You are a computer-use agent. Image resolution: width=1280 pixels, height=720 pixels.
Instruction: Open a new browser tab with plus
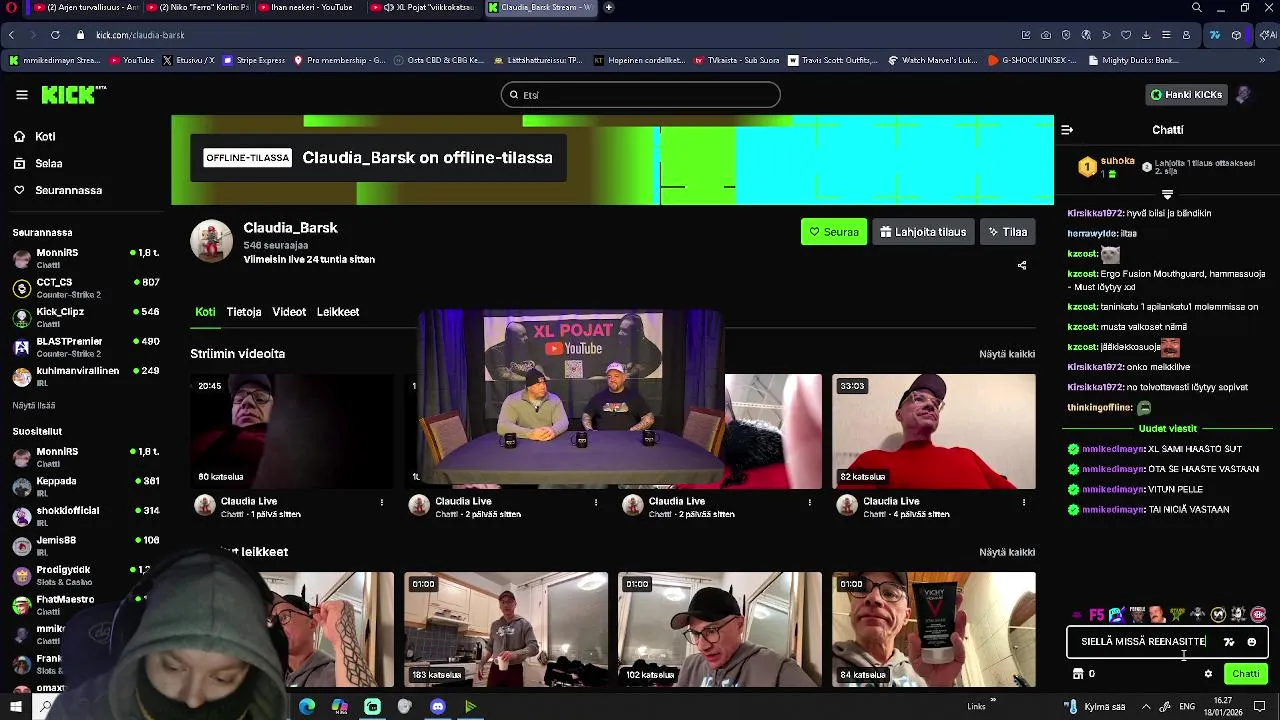[x=608, y=7]
